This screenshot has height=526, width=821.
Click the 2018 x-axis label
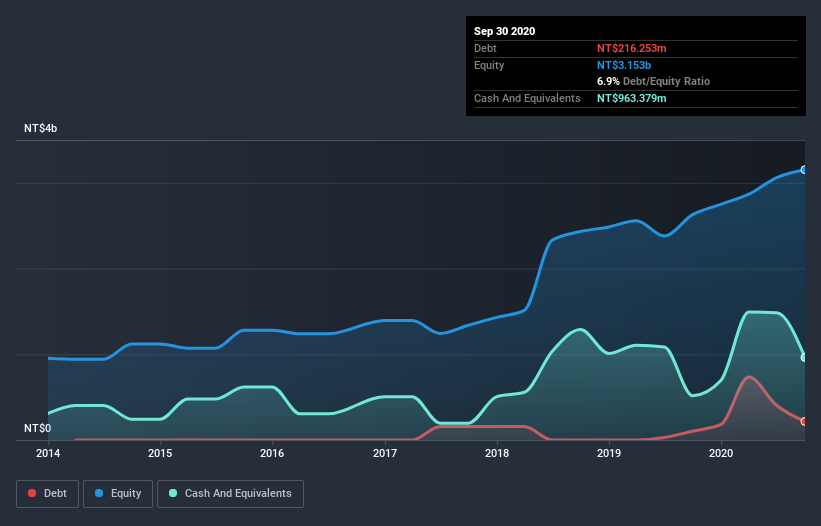(x=497, y=453)
